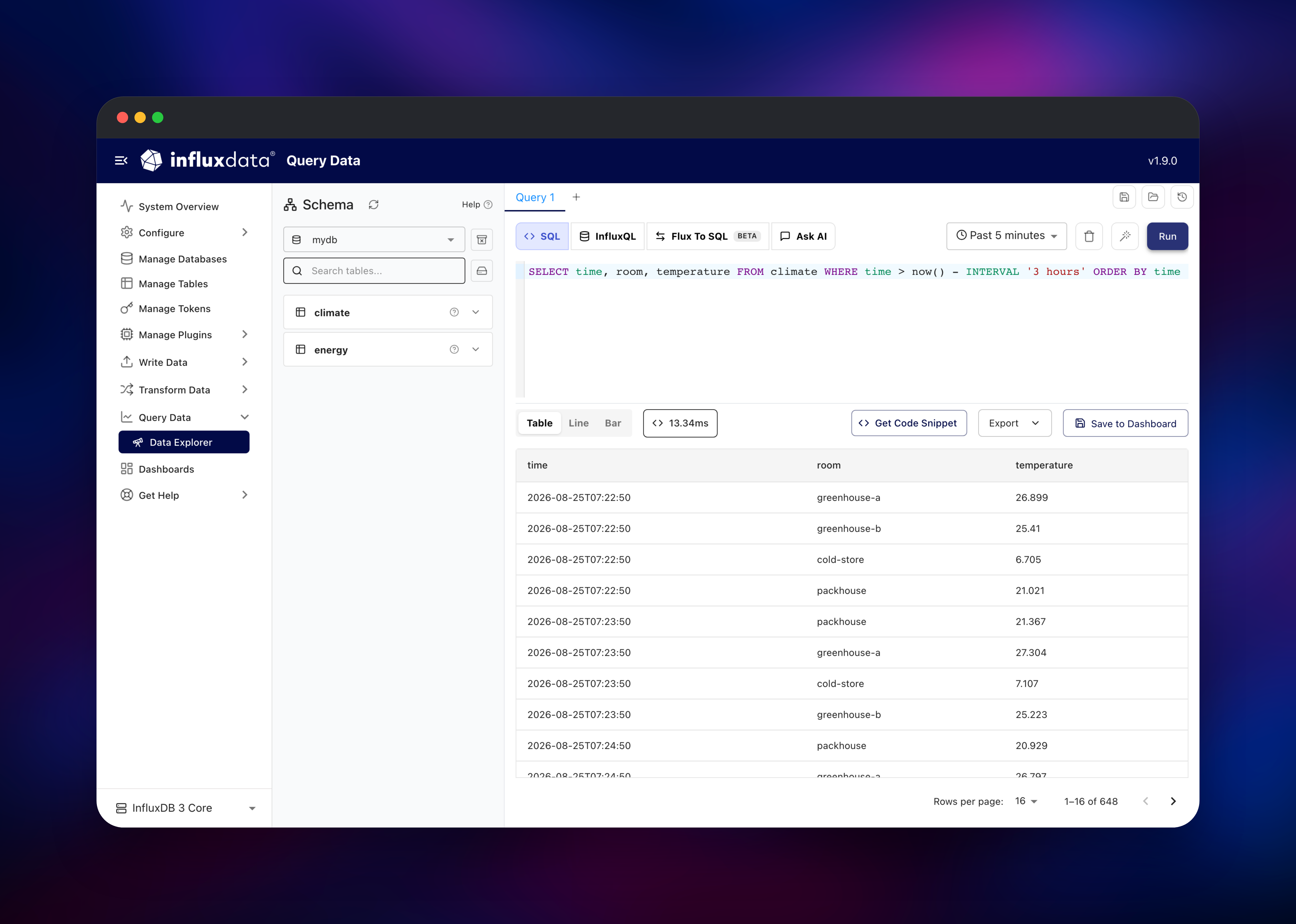Expand the Manage Plugins section
The image size is (1296, 924).
click(x=184, y=335)
